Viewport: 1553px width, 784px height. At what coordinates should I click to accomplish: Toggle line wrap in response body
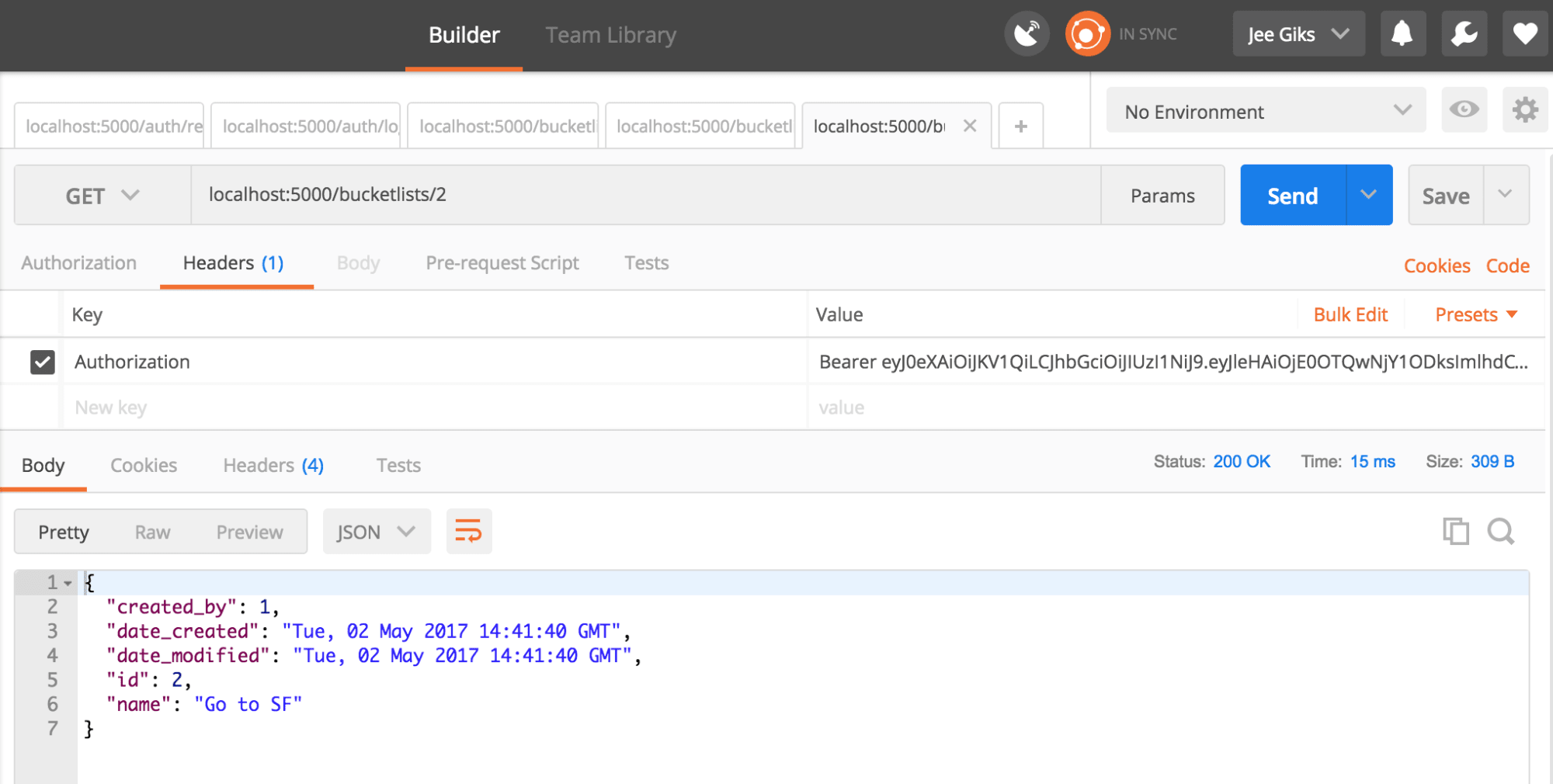[x=468, y=532]
